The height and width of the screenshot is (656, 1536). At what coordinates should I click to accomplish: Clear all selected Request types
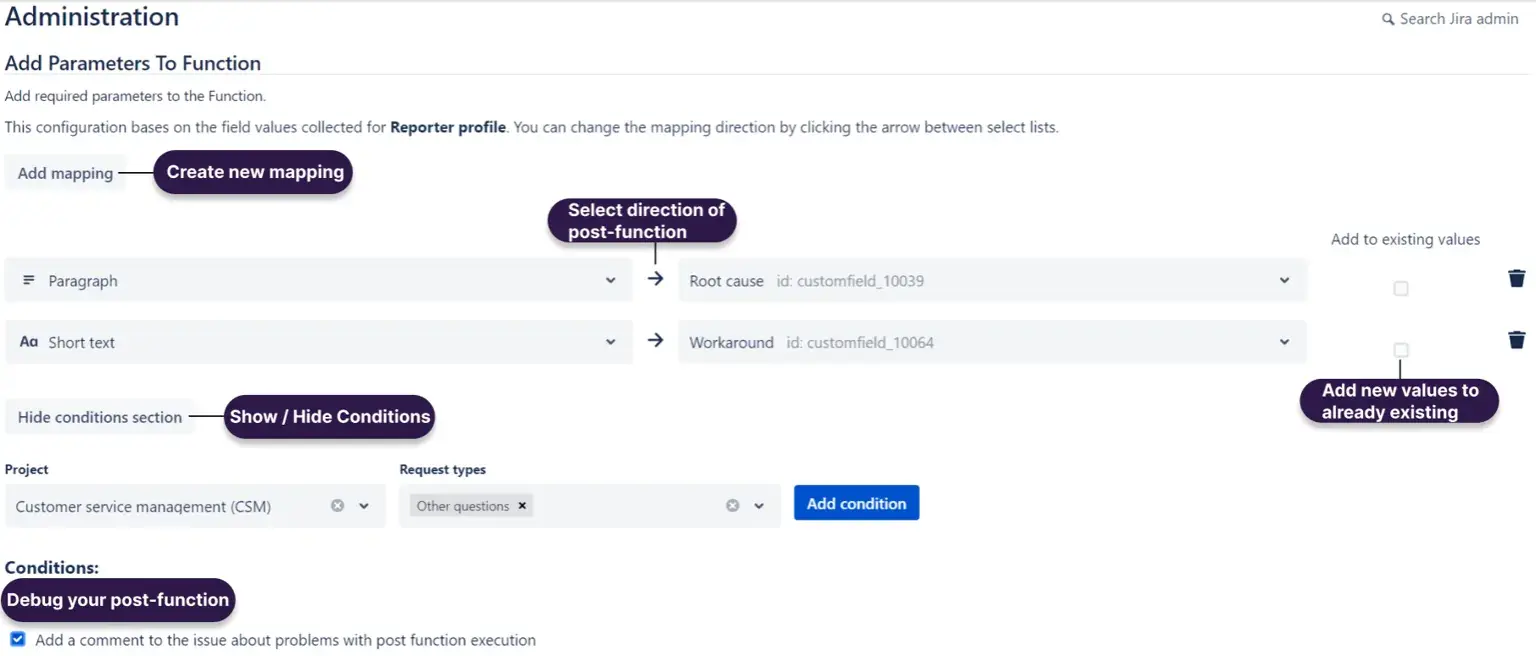733,506
